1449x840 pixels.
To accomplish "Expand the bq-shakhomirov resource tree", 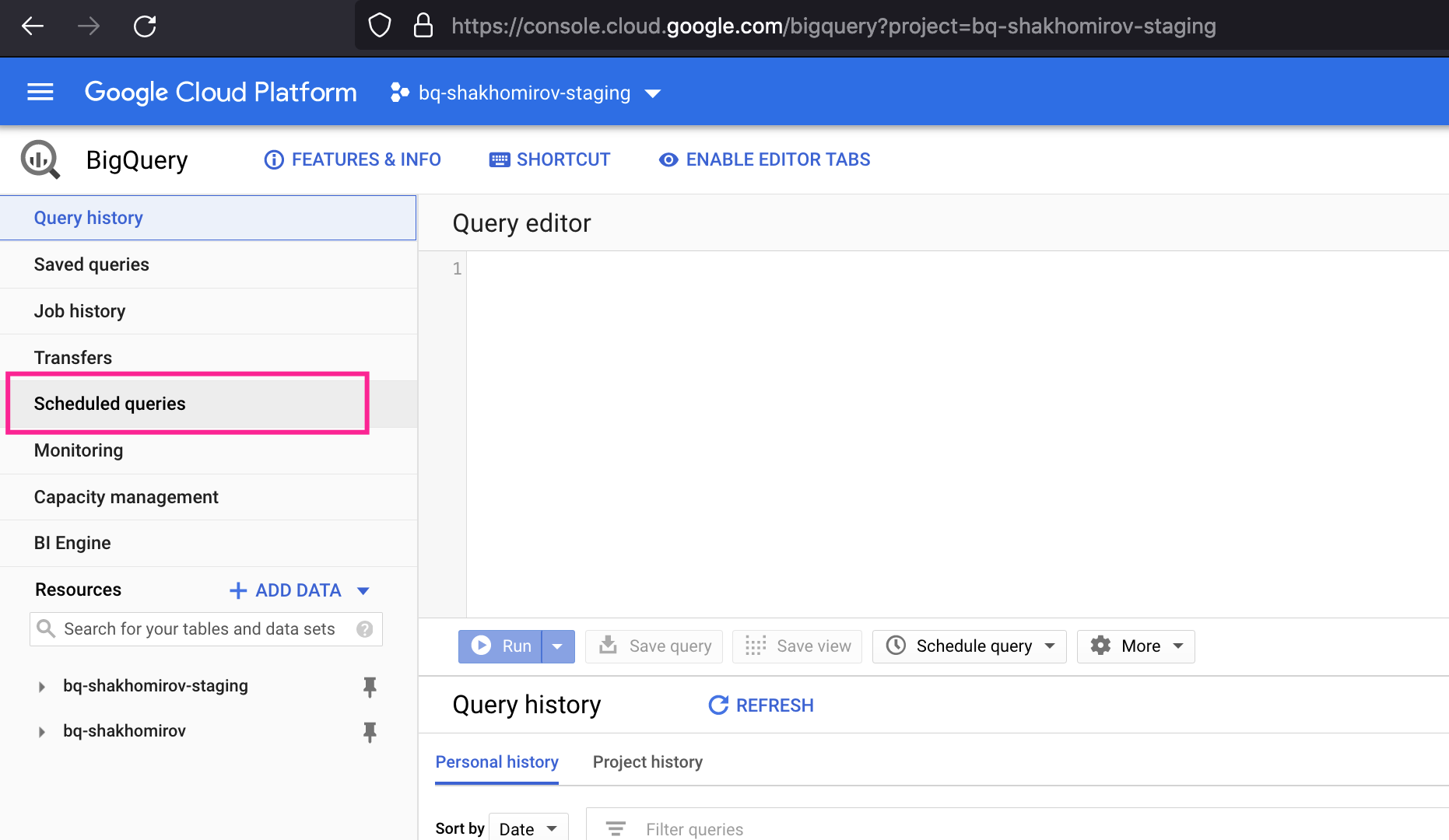I will pos(40,732).
